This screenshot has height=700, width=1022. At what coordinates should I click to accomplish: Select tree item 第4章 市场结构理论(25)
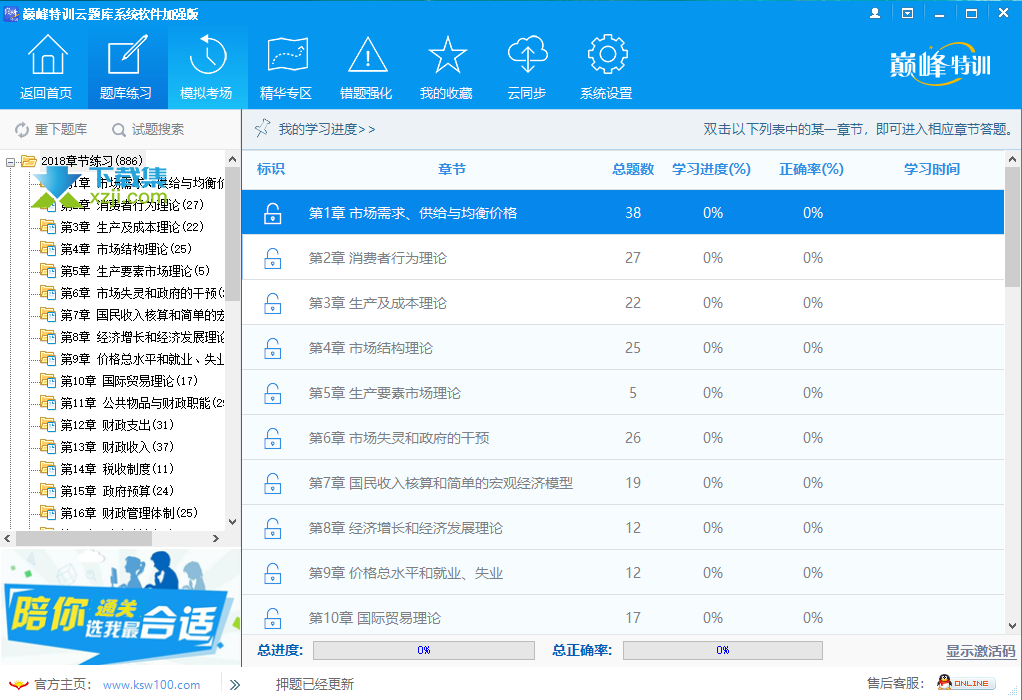(x=126, y=249)
